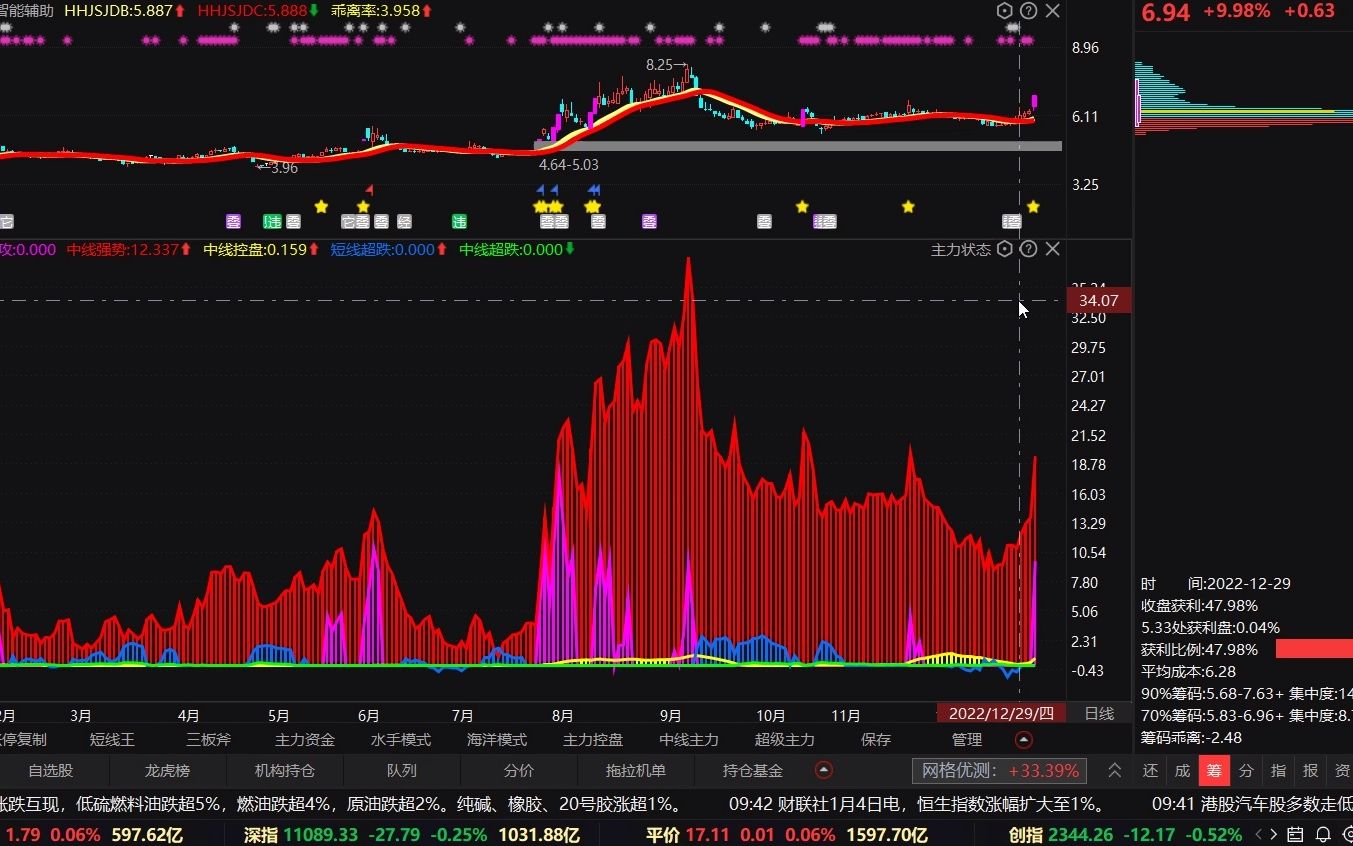Switch to 海洋模式 indicator tab

pos(497,740)
